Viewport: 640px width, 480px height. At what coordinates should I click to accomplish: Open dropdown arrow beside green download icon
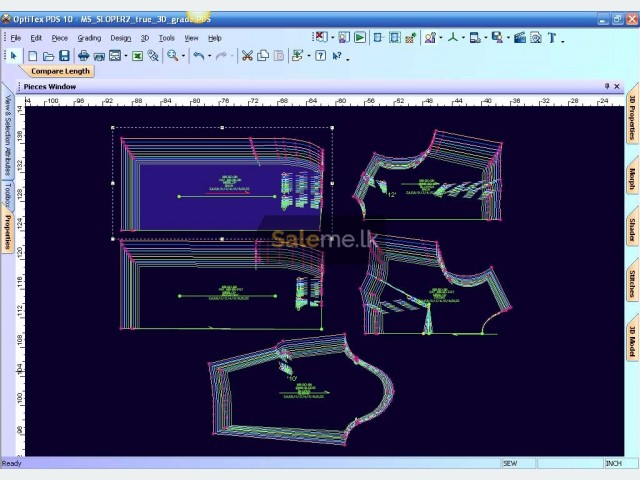(x=309, y=56)
